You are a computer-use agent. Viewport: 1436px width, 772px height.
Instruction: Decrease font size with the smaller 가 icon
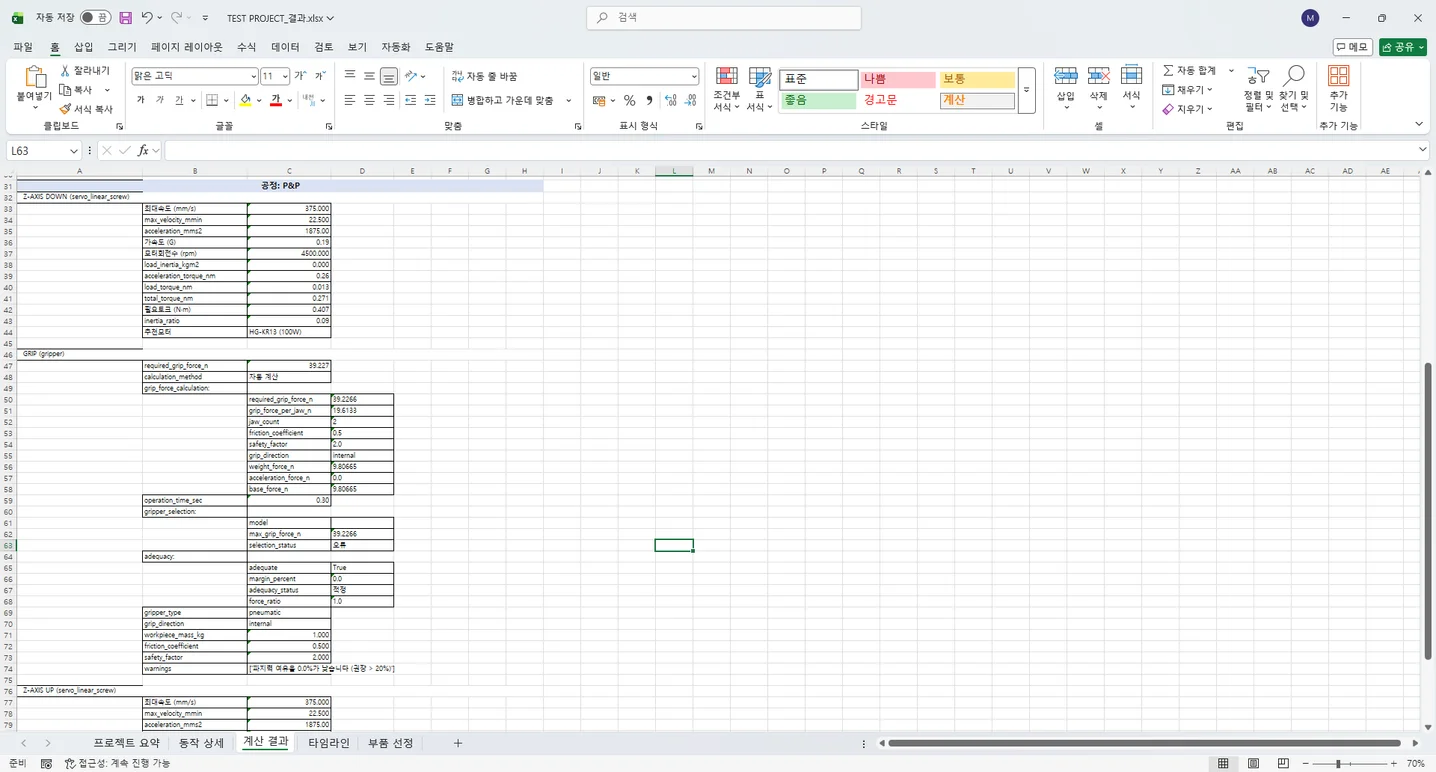point(320,76)
